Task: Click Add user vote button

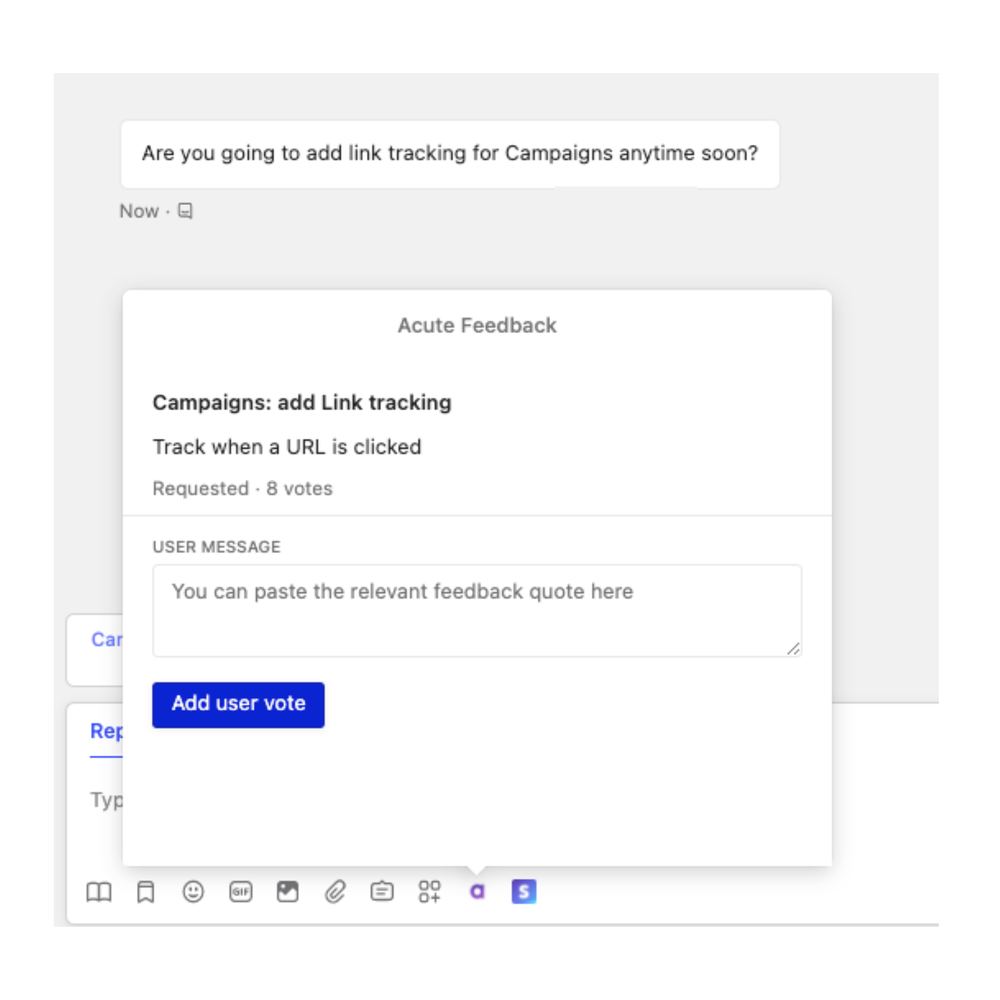Action: (x=238, y=704)
